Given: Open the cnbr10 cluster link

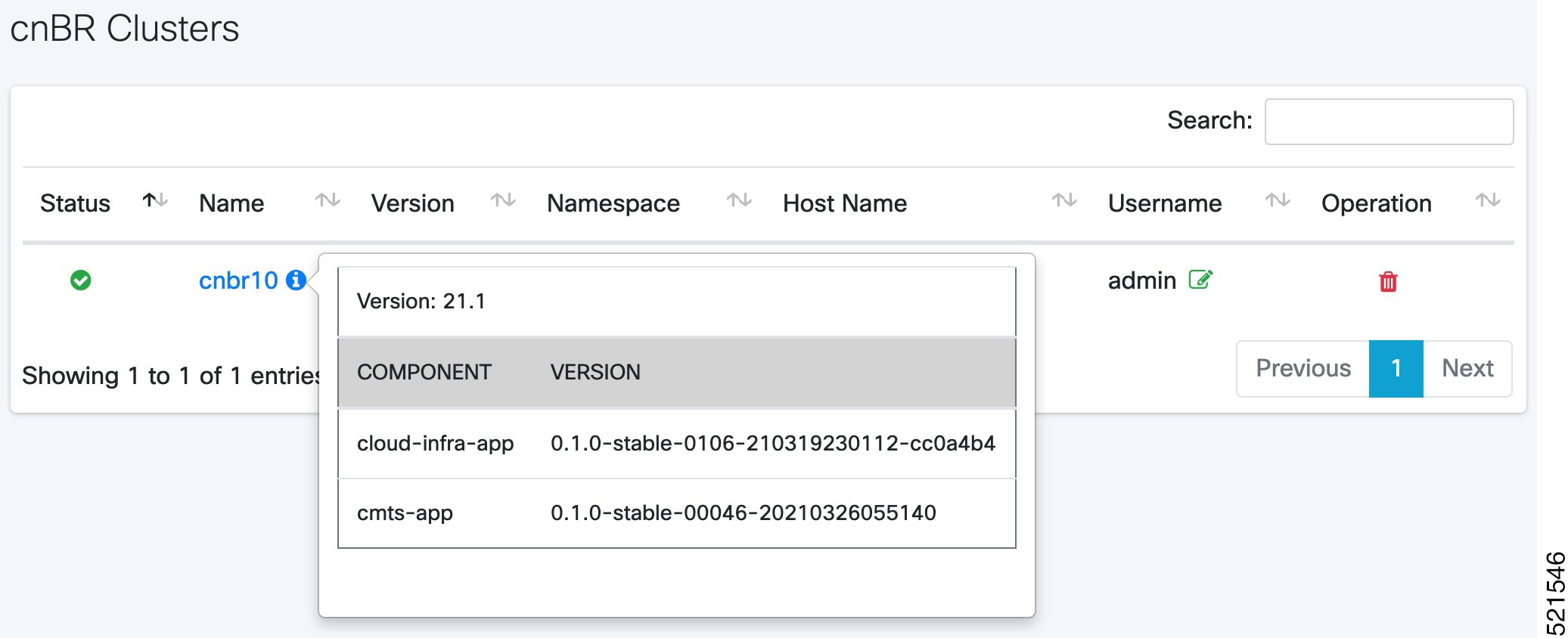Looking at the screenshot, I should click(238, 280).
